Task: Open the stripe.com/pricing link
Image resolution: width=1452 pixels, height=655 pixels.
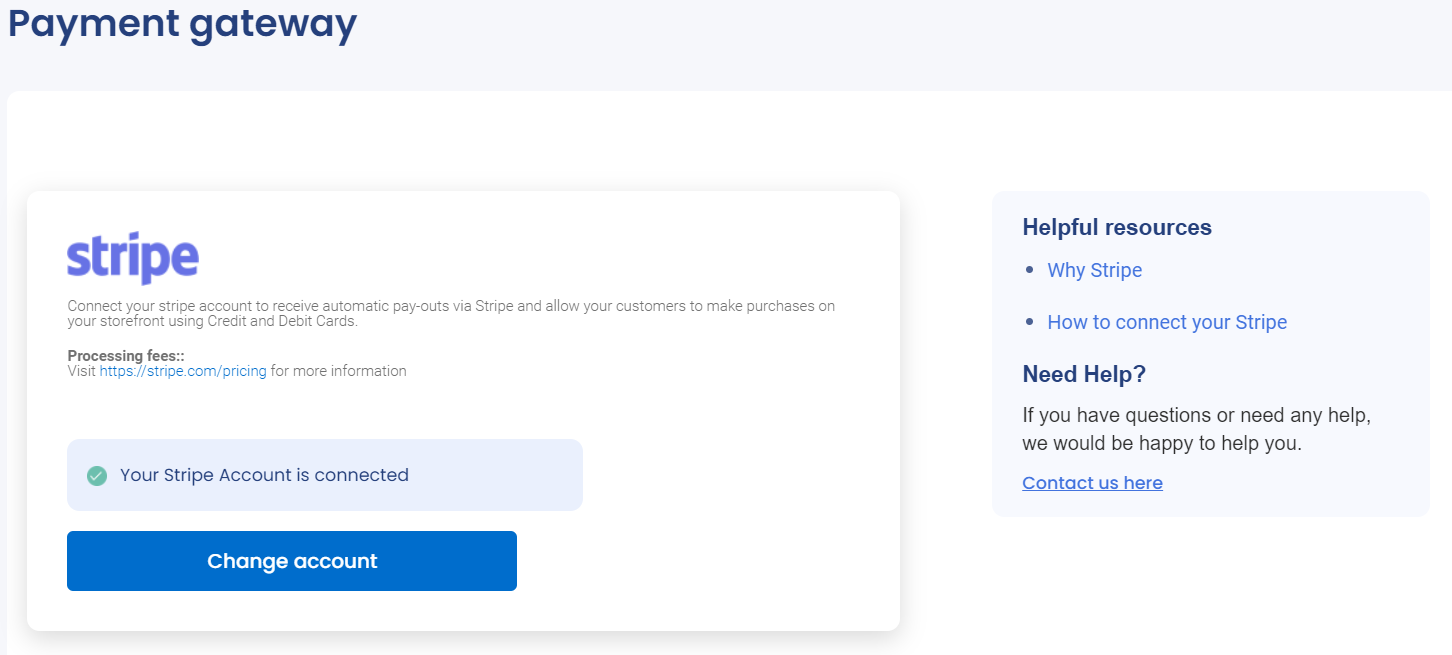Action: click(183, 371)
